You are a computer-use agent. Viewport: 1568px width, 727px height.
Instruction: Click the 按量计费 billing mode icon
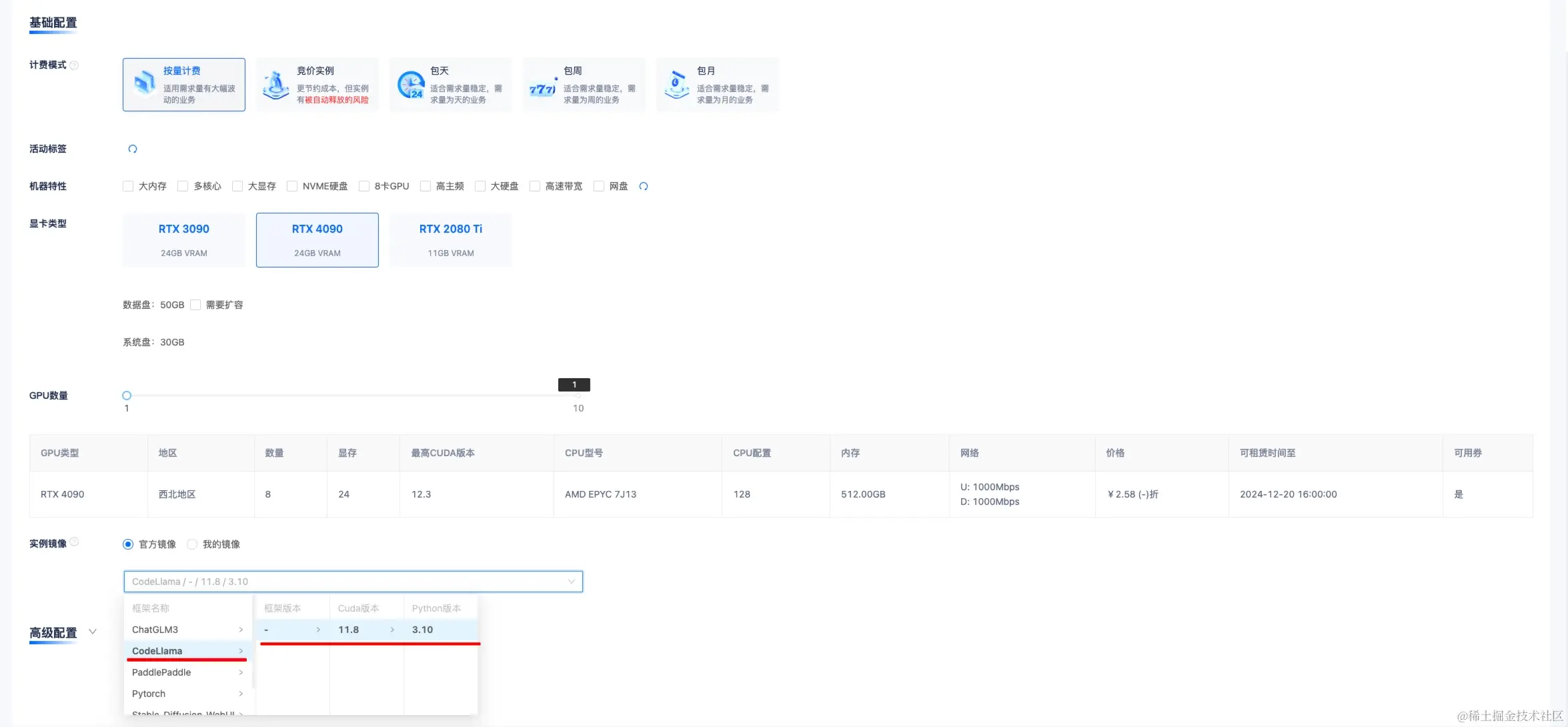coord(144,84)
